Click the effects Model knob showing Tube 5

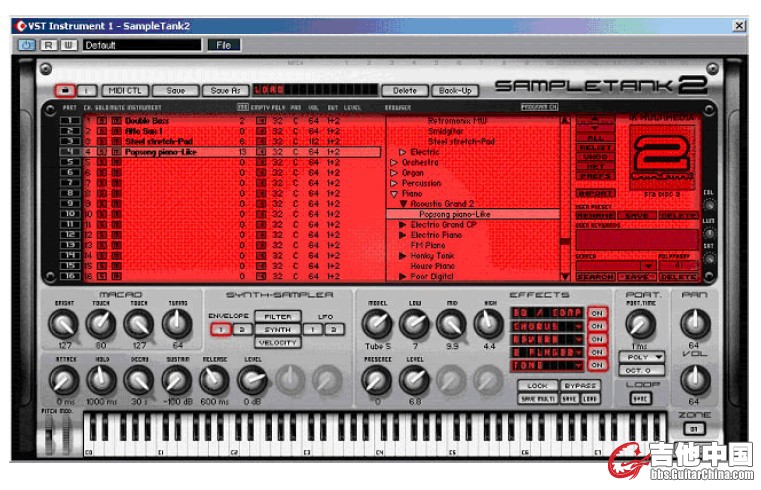click(x=377, y=324)
